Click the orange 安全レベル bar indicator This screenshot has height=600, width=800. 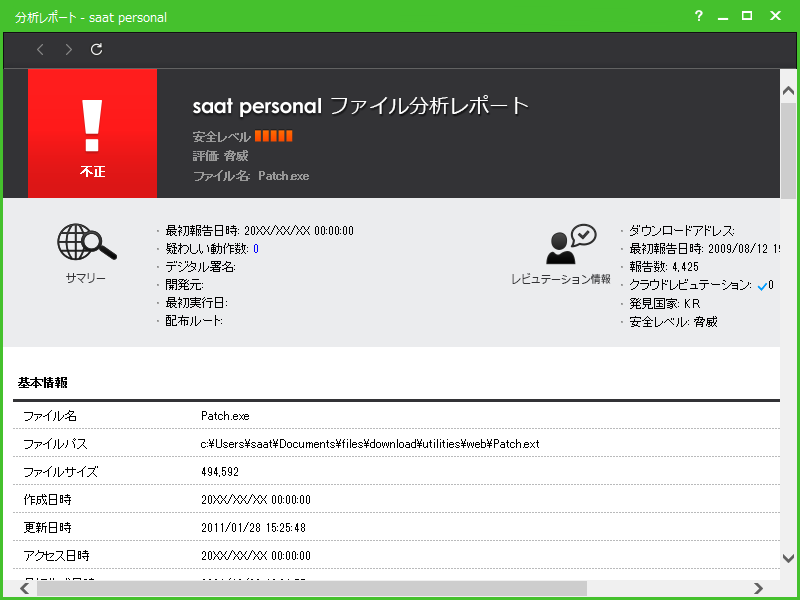click(x=273, y=136)
